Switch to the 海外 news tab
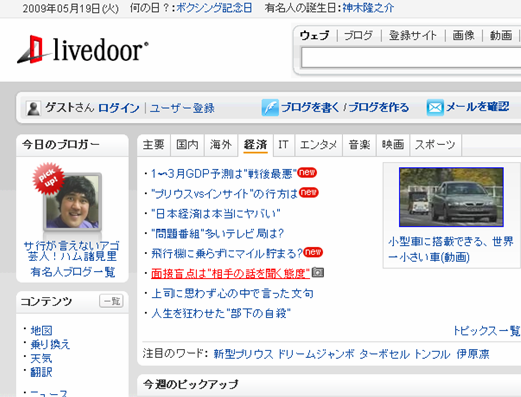 pyautogui.click(x=221, y=145)
